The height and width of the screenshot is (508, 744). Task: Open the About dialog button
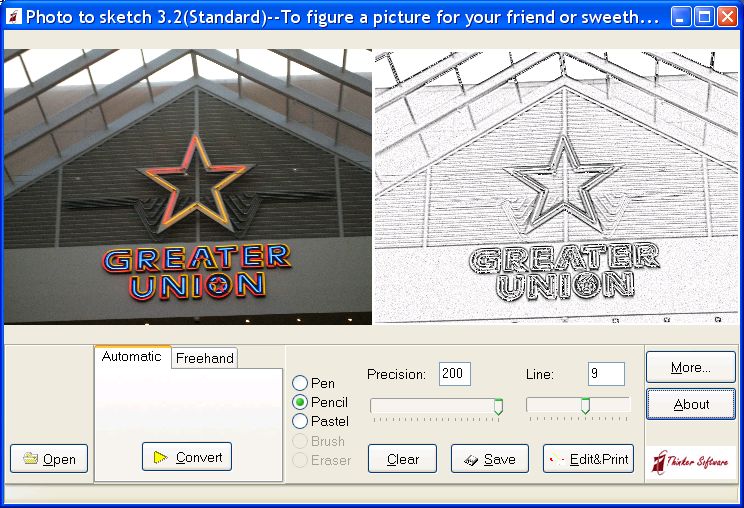pos(690,404)
